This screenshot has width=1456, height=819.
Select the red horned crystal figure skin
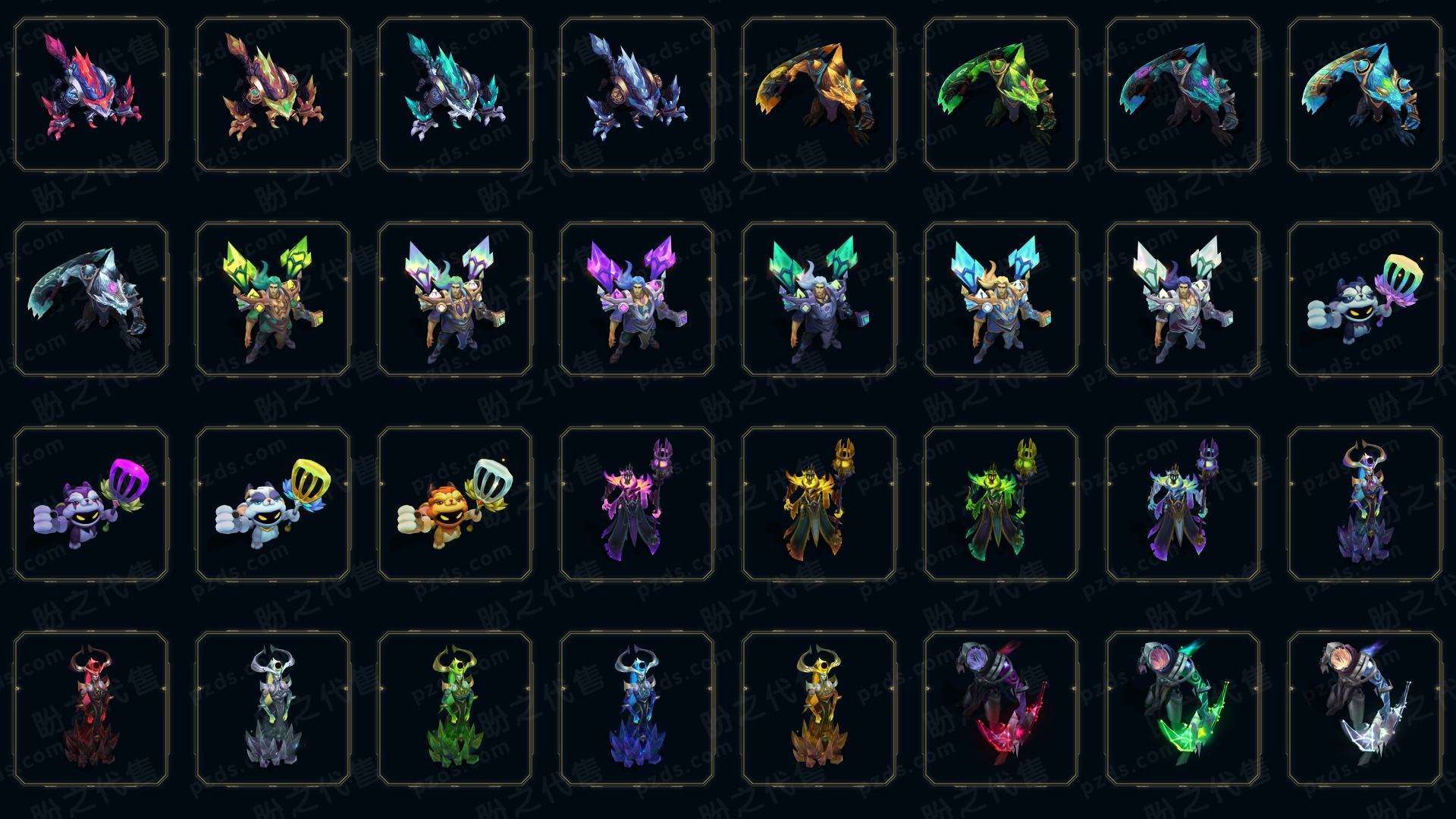pyautogui.click(x=91, y=708)
